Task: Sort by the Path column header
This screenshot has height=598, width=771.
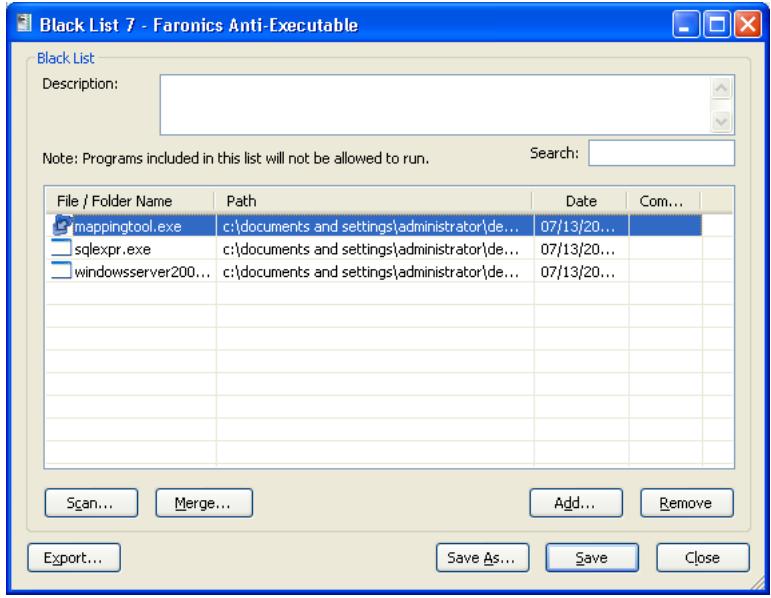Action: (x=373, y=201)
